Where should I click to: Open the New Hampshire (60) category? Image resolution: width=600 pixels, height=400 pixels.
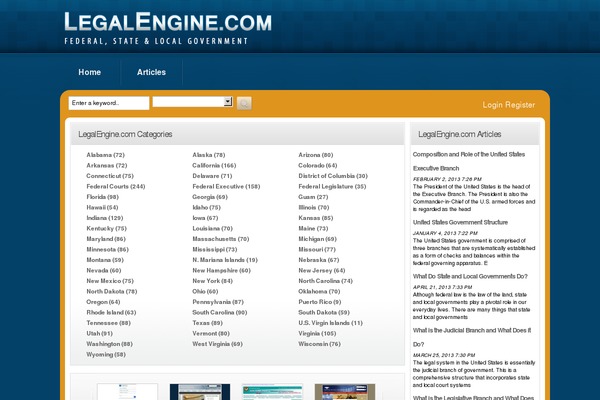pyautogui.click(x=222, y=271)
